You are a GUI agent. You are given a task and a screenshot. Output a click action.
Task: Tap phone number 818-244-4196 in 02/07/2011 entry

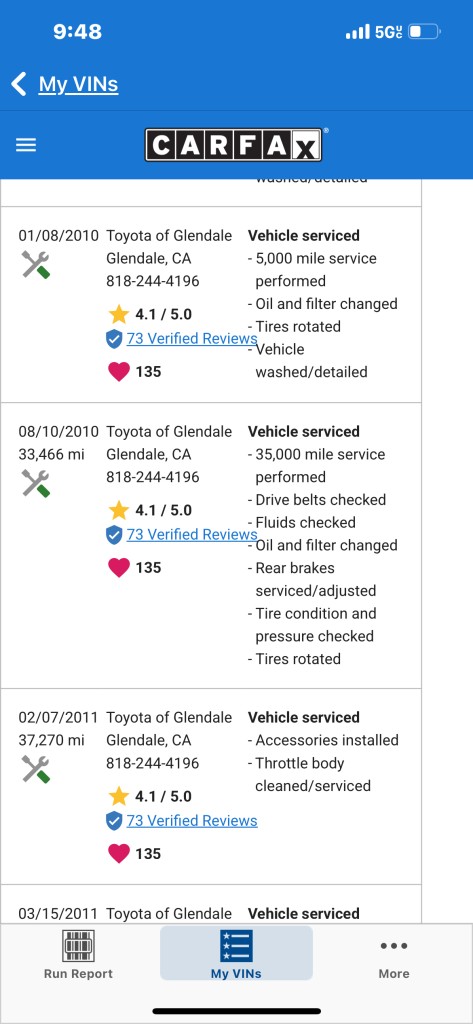(153, 763)
